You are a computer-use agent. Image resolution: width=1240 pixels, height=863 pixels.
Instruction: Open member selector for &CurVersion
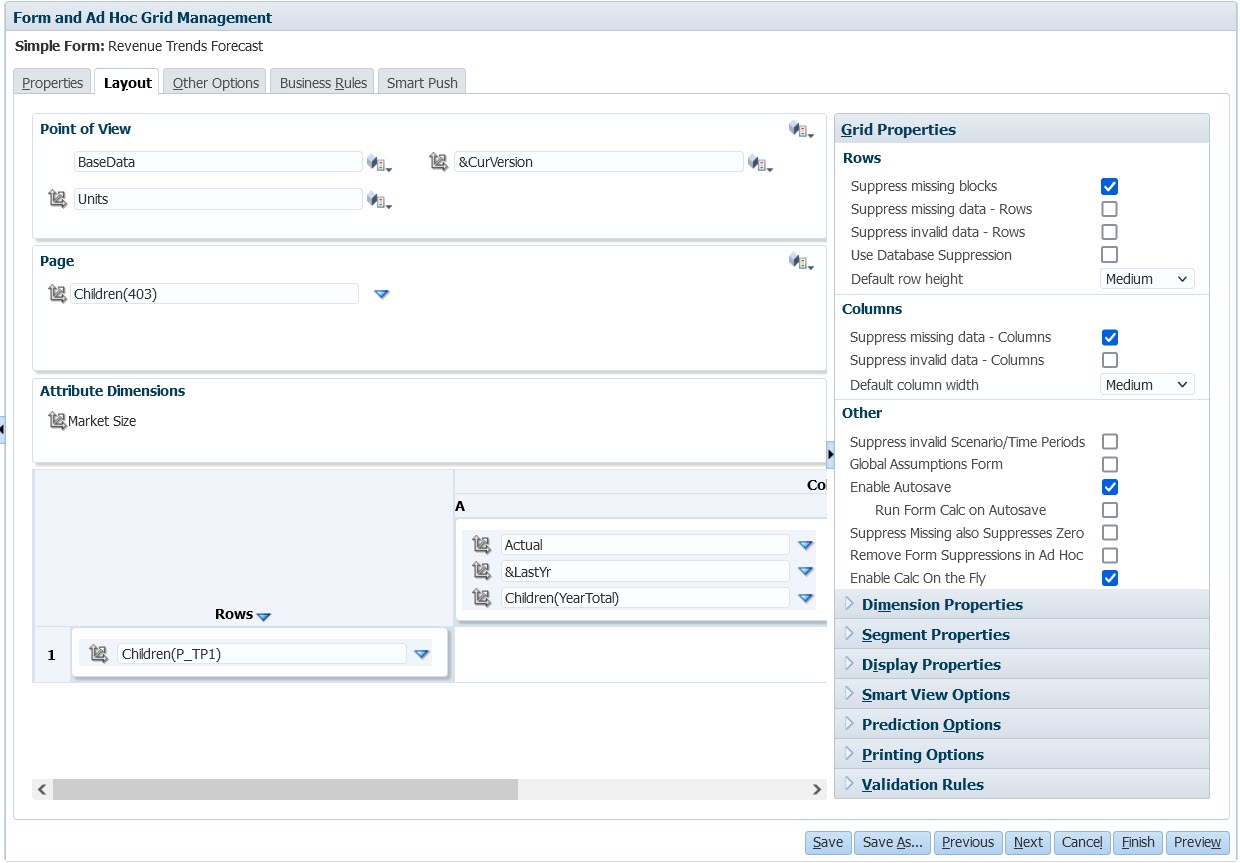pos(760,162)
